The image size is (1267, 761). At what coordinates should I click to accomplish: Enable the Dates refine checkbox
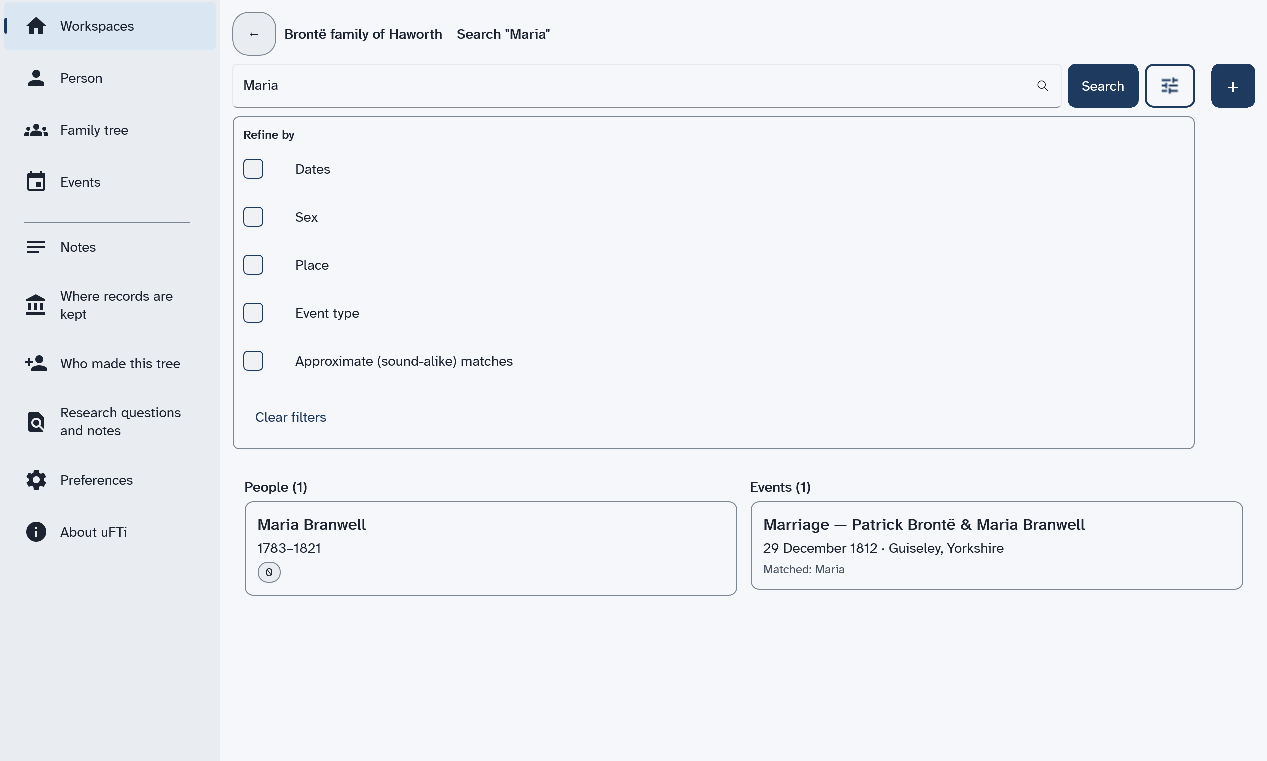pyautogui.click(x=253, y=169)
